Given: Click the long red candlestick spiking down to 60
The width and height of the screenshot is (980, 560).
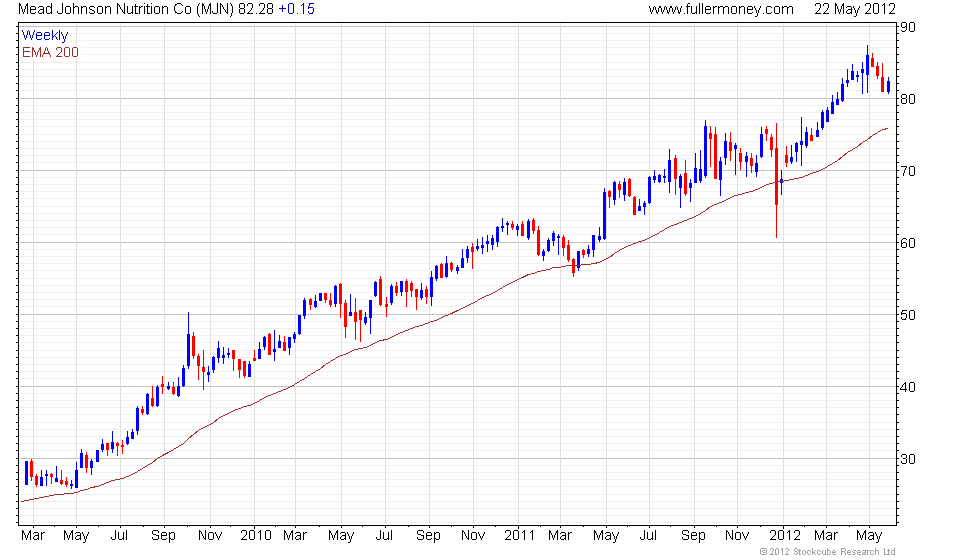Looking at the screenshot, I should point(776,181).
